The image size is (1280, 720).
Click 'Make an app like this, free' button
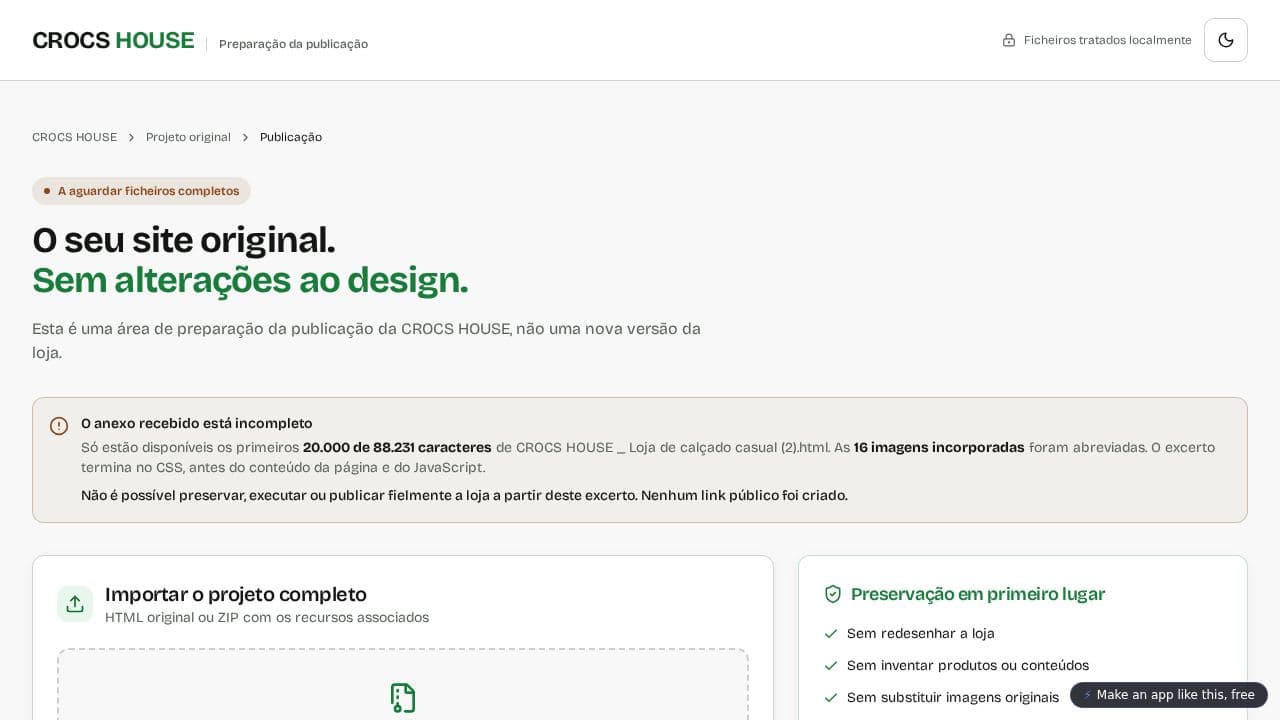click(x=1169, y=695)
